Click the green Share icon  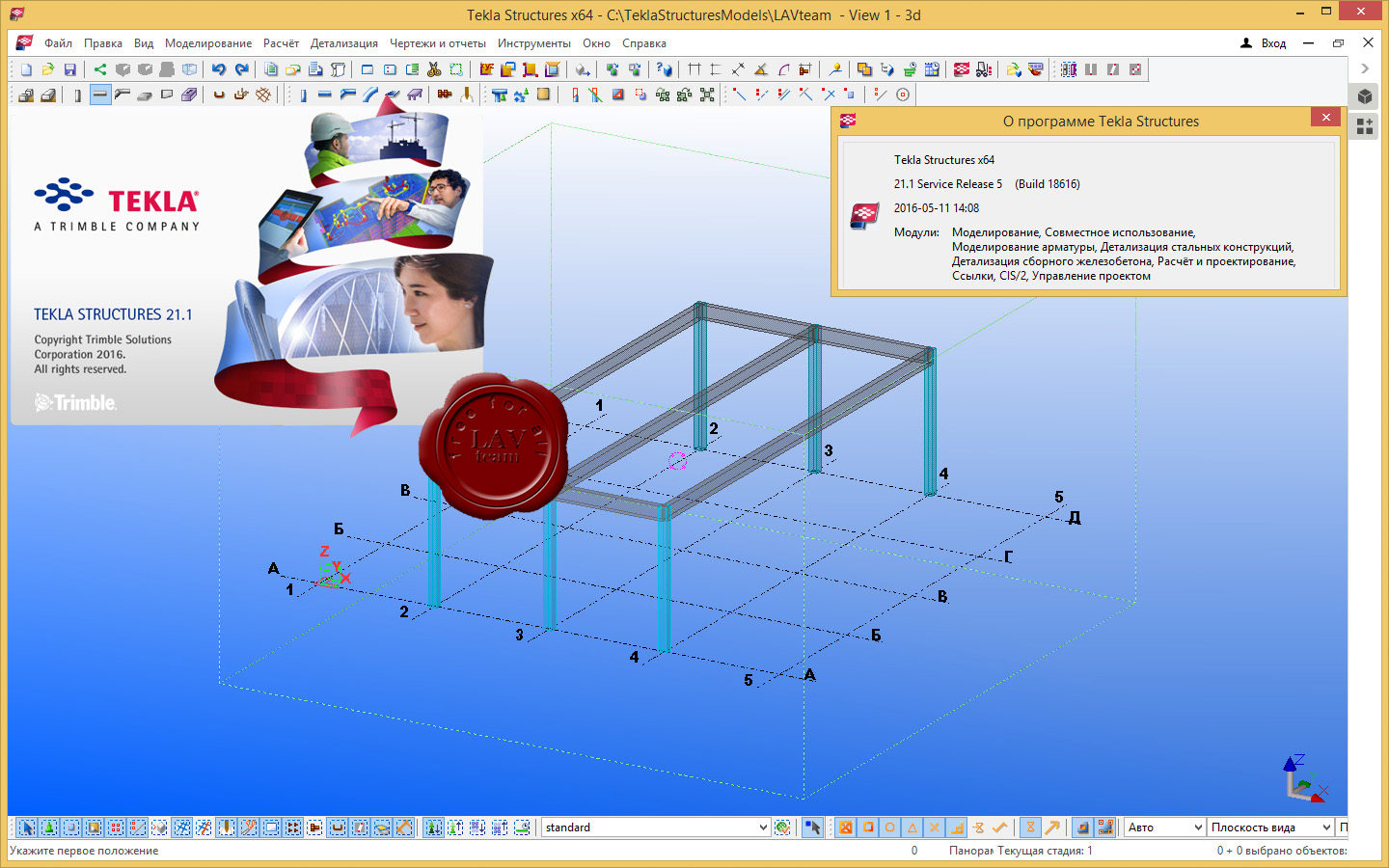[x=100, y=69]
